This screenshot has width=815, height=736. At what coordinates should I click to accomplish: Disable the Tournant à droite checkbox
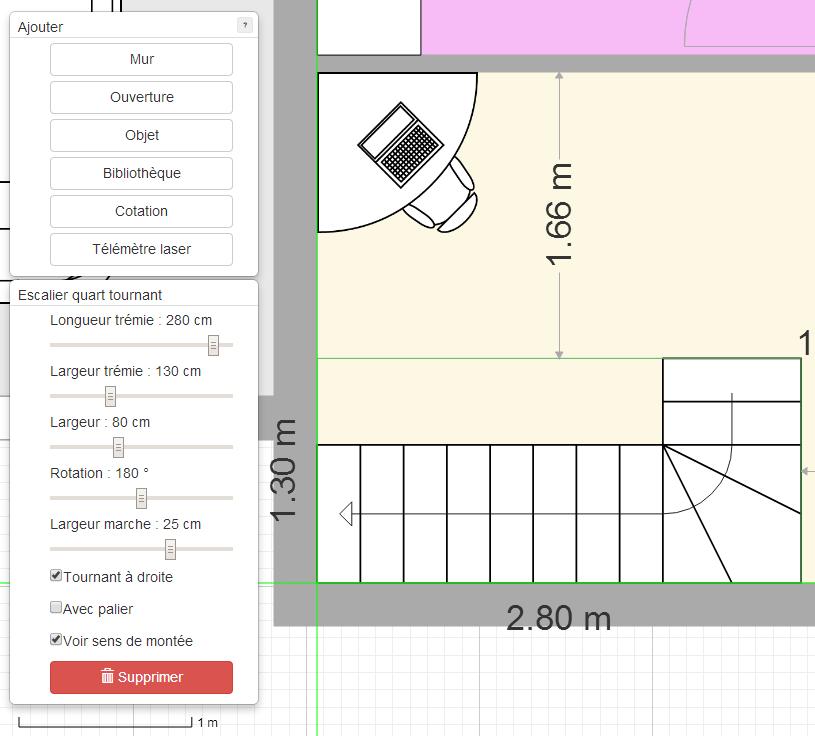[x=56, y=577]
